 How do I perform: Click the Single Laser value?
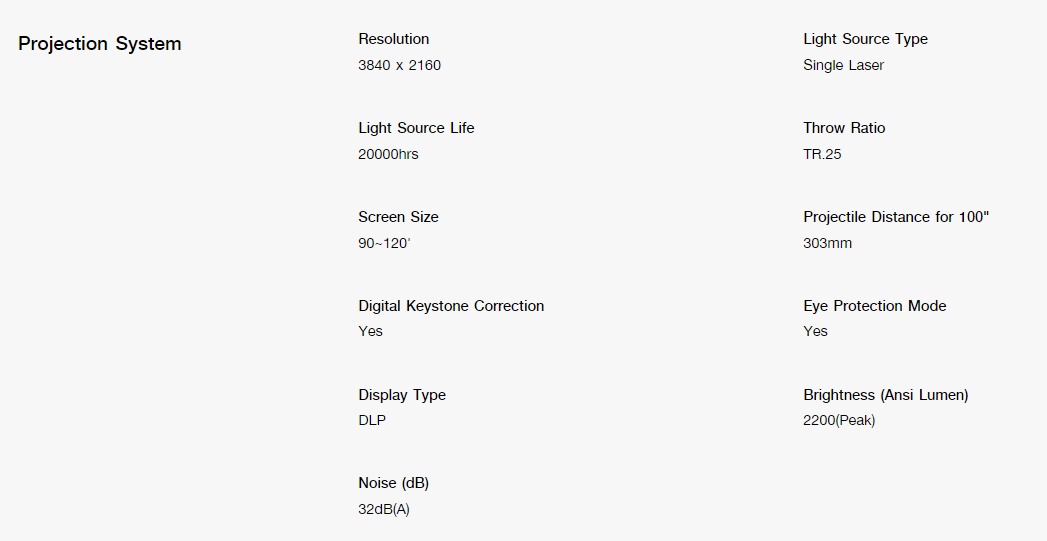[843, 65]
